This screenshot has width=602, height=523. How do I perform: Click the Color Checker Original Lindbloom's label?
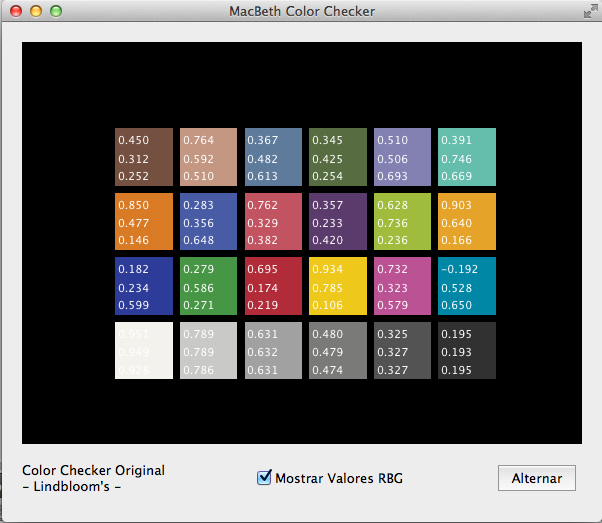click(93, 478)
